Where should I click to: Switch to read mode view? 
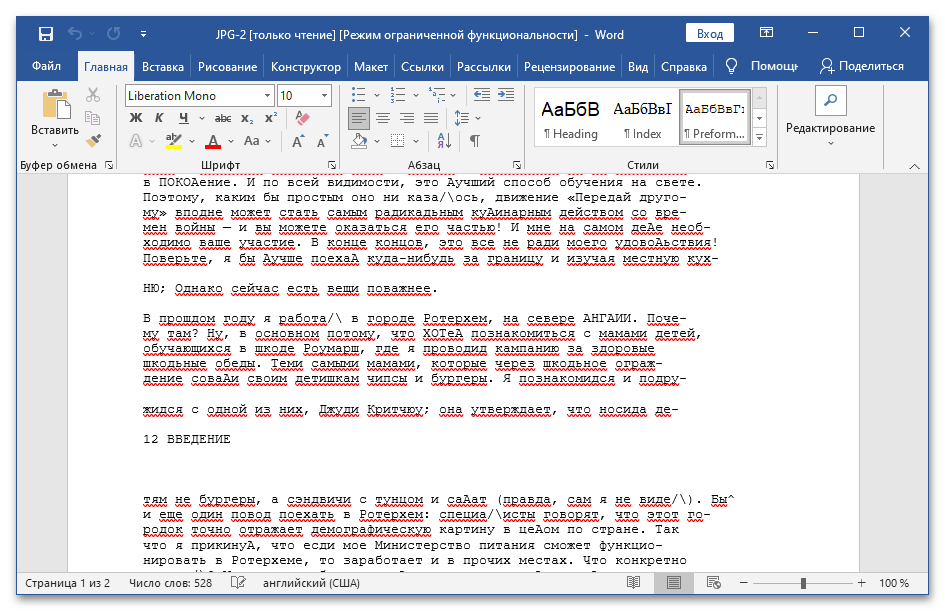tap(633, 583)
